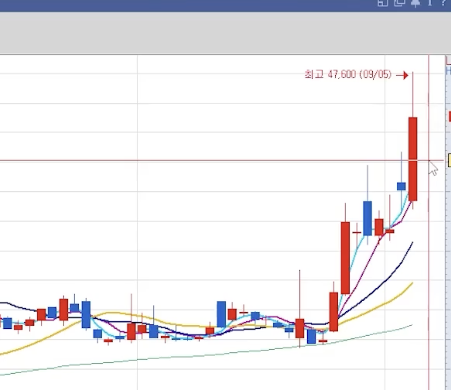This screenshot has height=390, width=451.
Task: Open the help question mark icon
Action: coord(444,3)
